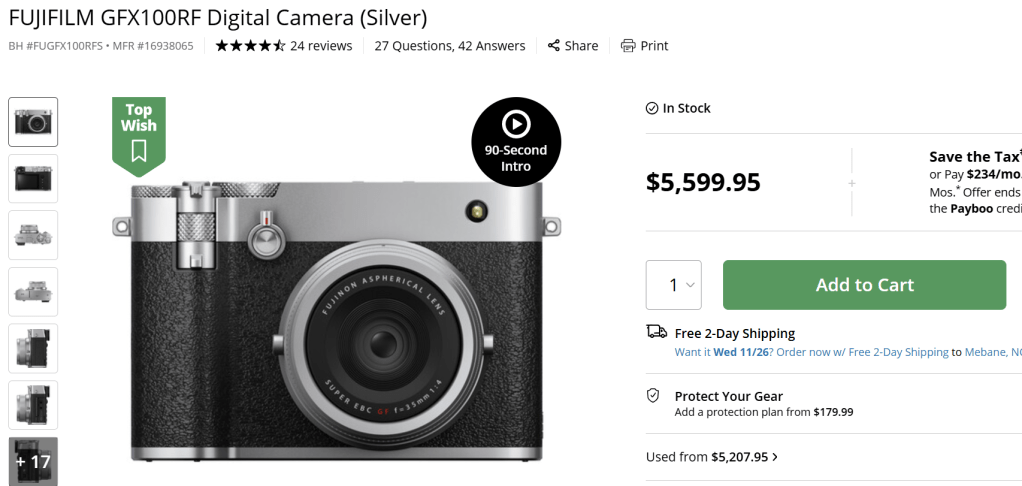
Task: Select the fifth camera thumbnail
Action: click(x=33, y=348)
